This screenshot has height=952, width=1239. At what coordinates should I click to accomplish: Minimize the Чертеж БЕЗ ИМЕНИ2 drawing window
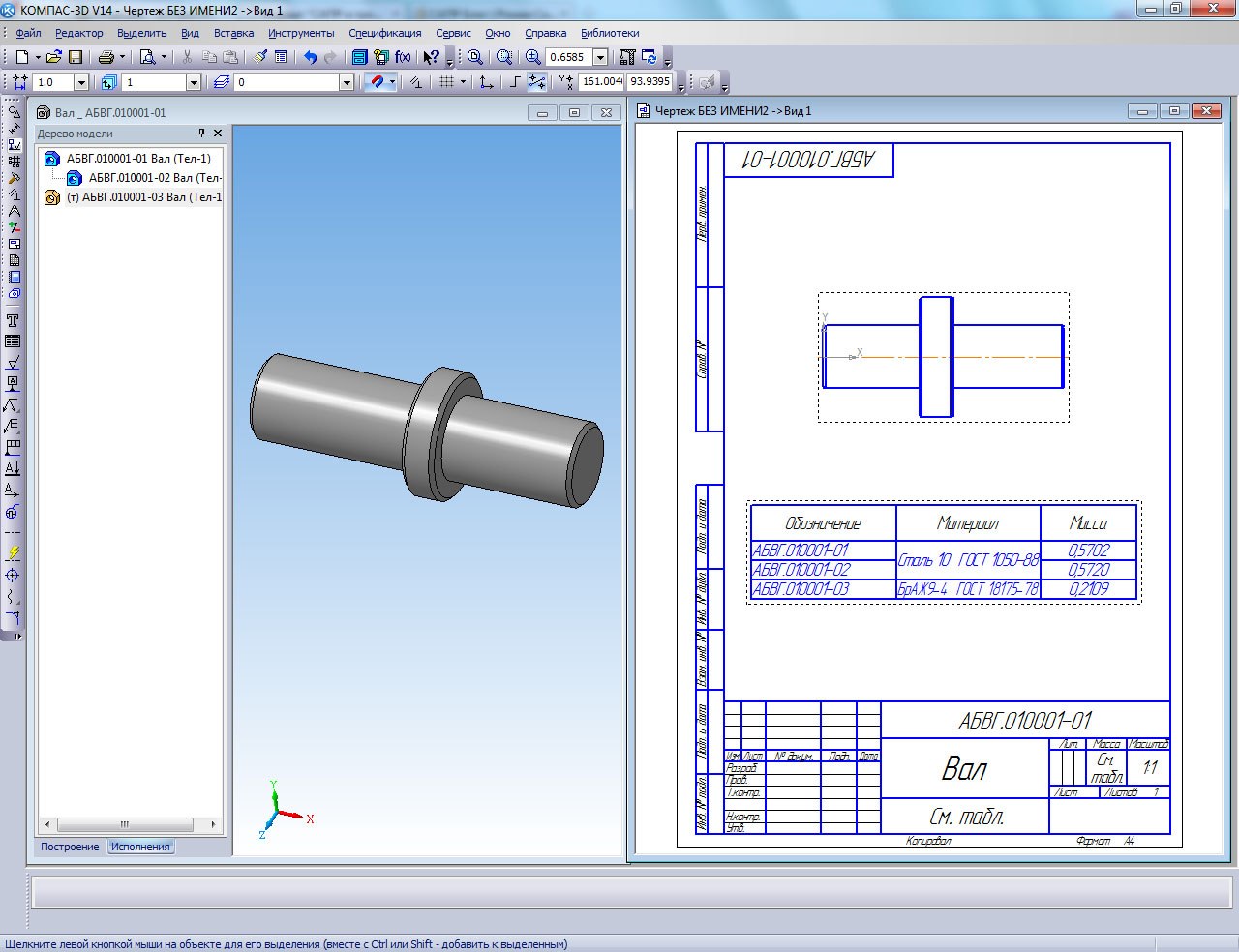tap(1143, 111)
